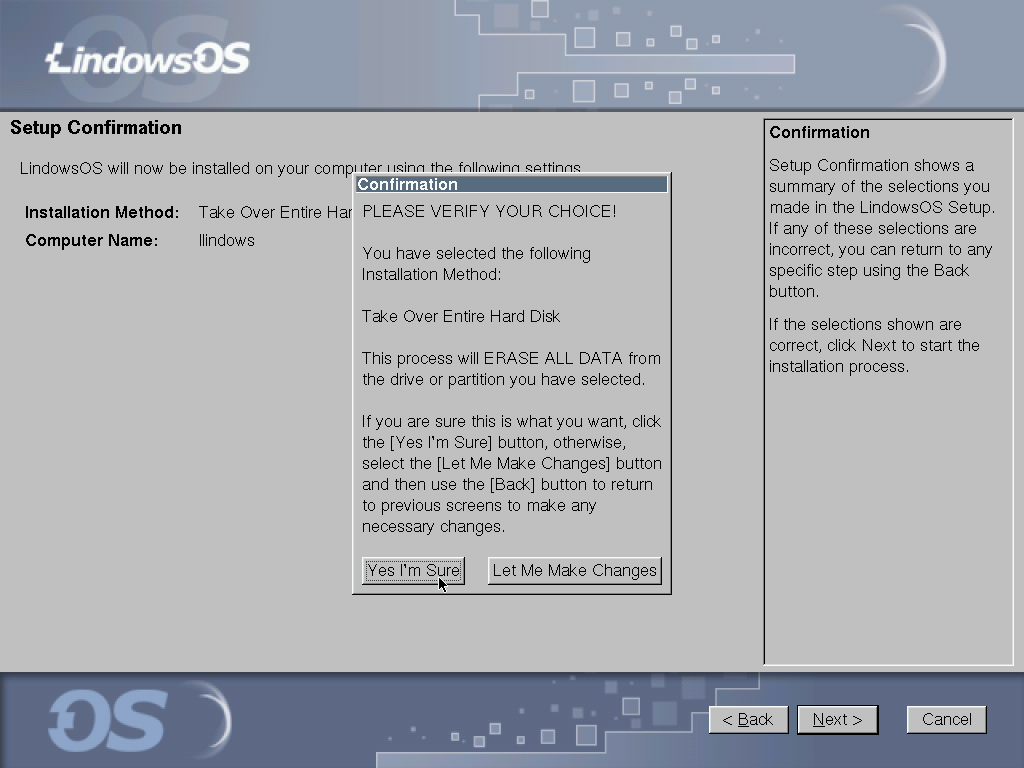Click the Installation Method label

tap(102, 212)
